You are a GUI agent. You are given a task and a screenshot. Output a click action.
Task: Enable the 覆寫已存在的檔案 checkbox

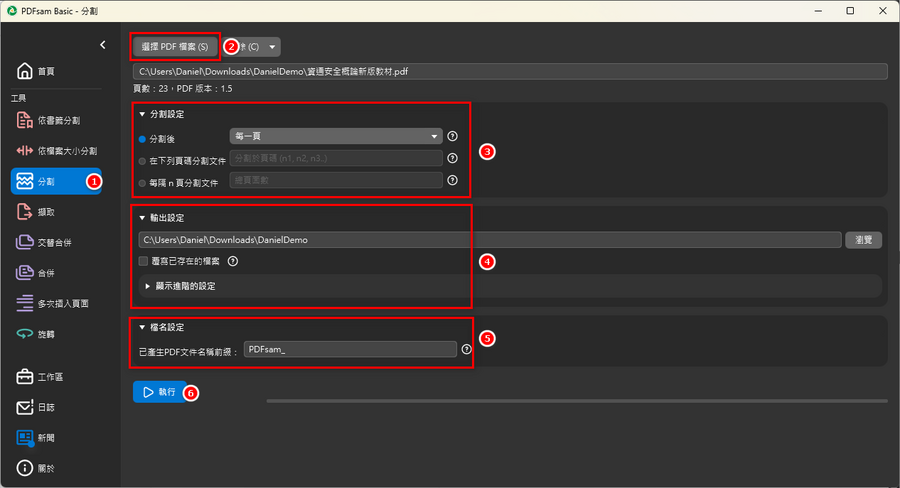coord(143,261)
